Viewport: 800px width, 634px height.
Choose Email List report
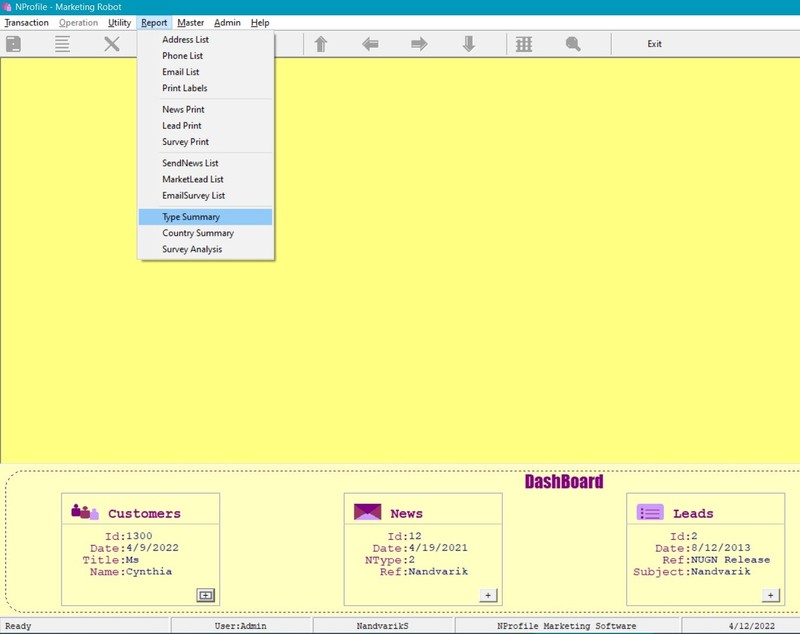point(206,72)
